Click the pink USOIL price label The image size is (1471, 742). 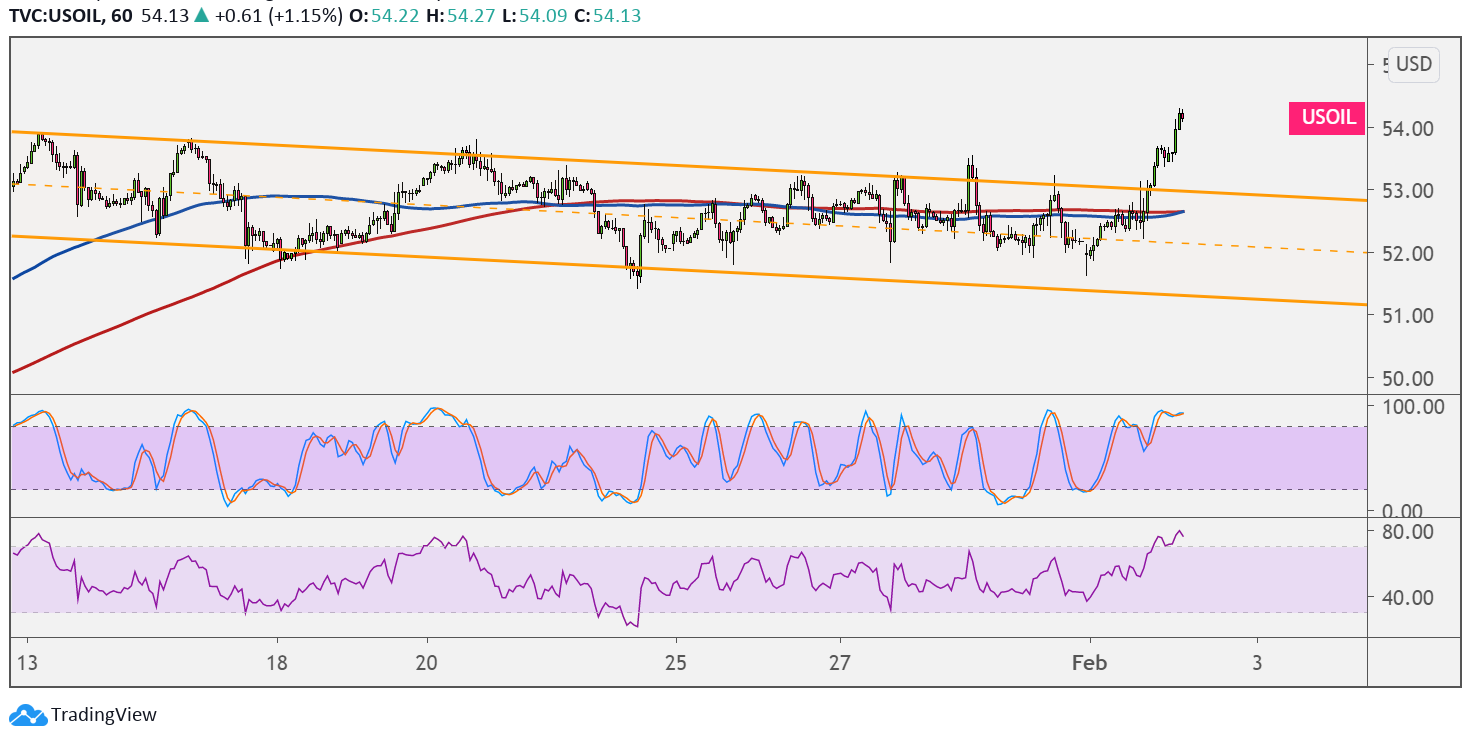1327,118
